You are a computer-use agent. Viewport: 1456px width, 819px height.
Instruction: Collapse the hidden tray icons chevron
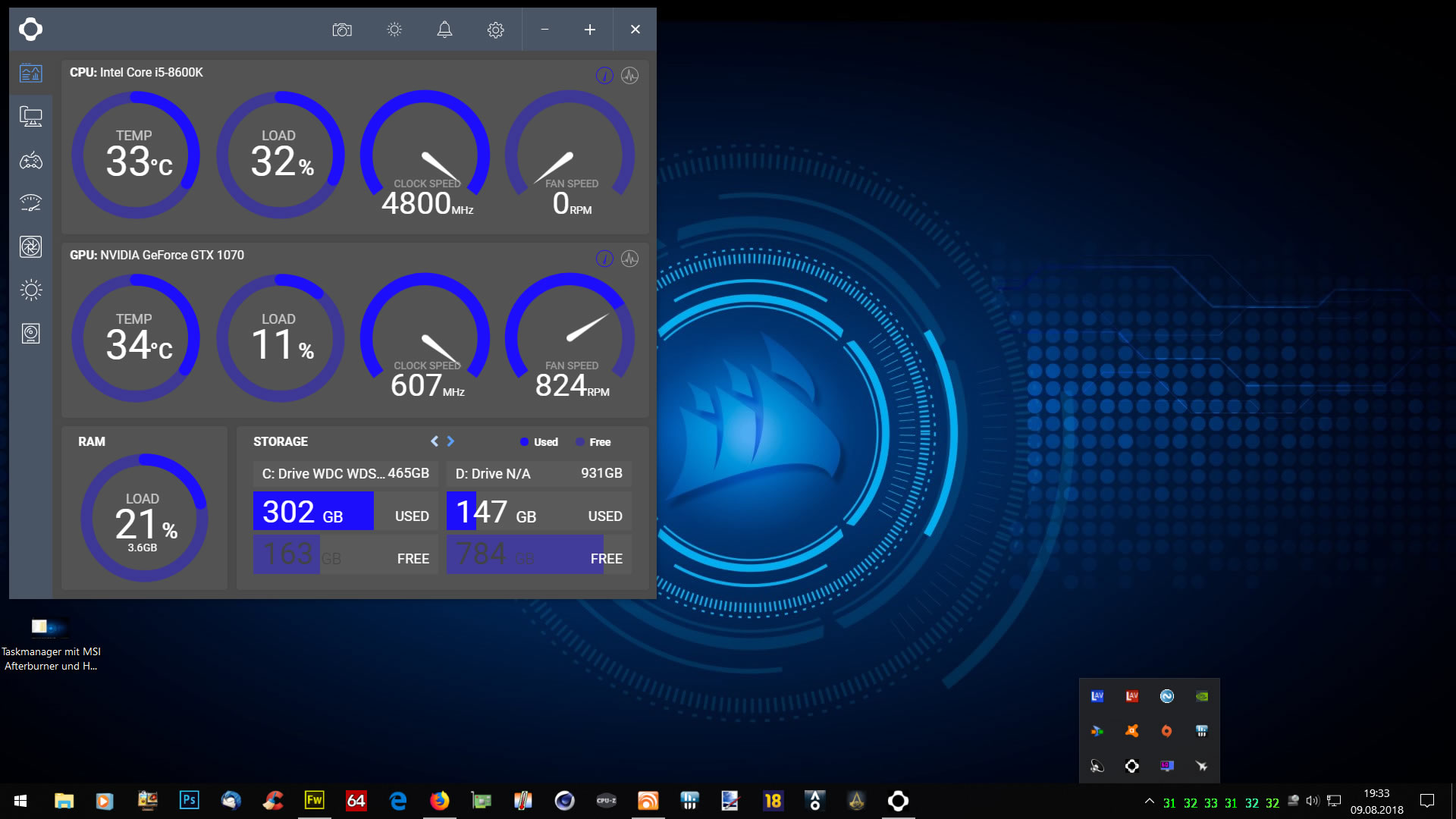click(x=1149, y=801)
